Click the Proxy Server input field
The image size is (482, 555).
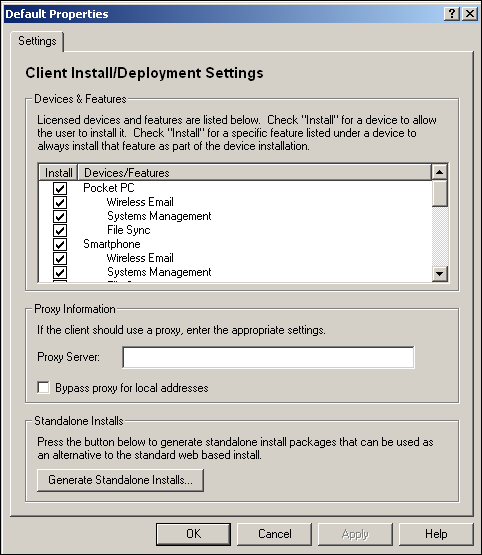click(268, 357)
